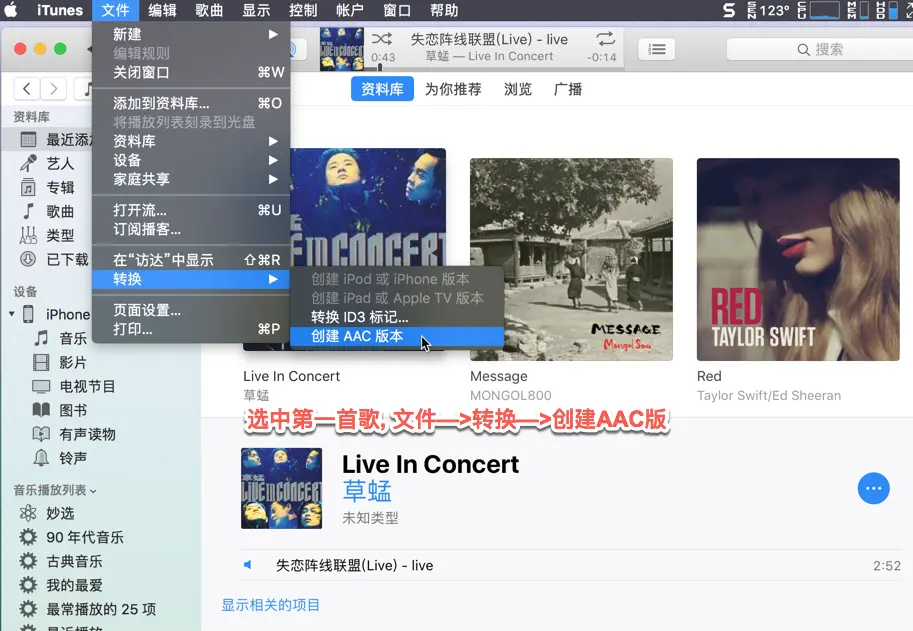Click the more options ellipsis button

point(873,488)
